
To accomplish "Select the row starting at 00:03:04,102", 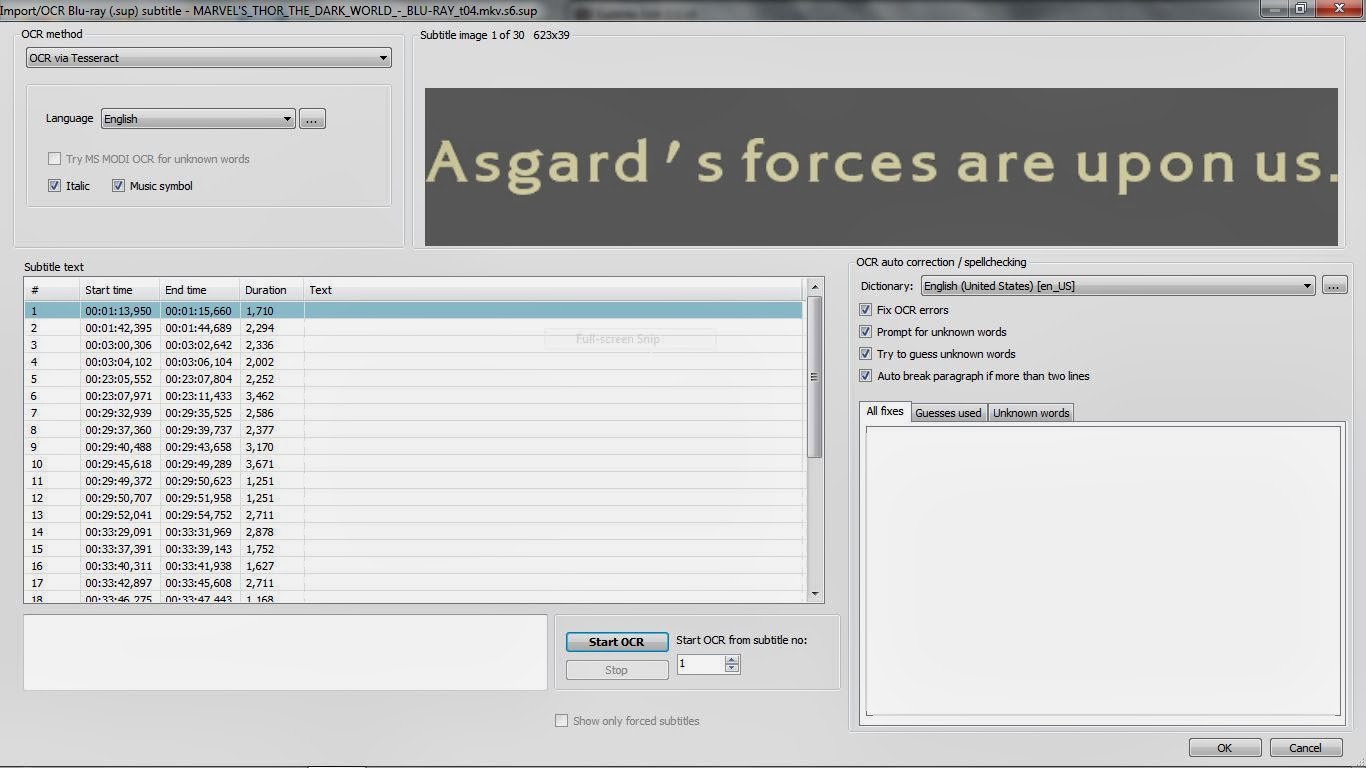I will [413, 362].
